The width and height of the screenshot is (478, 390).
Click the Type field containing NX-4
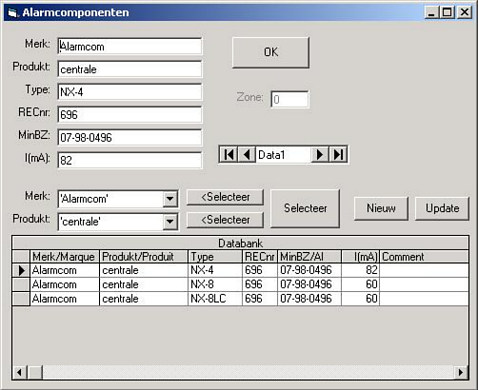click(x=130, y=92)
